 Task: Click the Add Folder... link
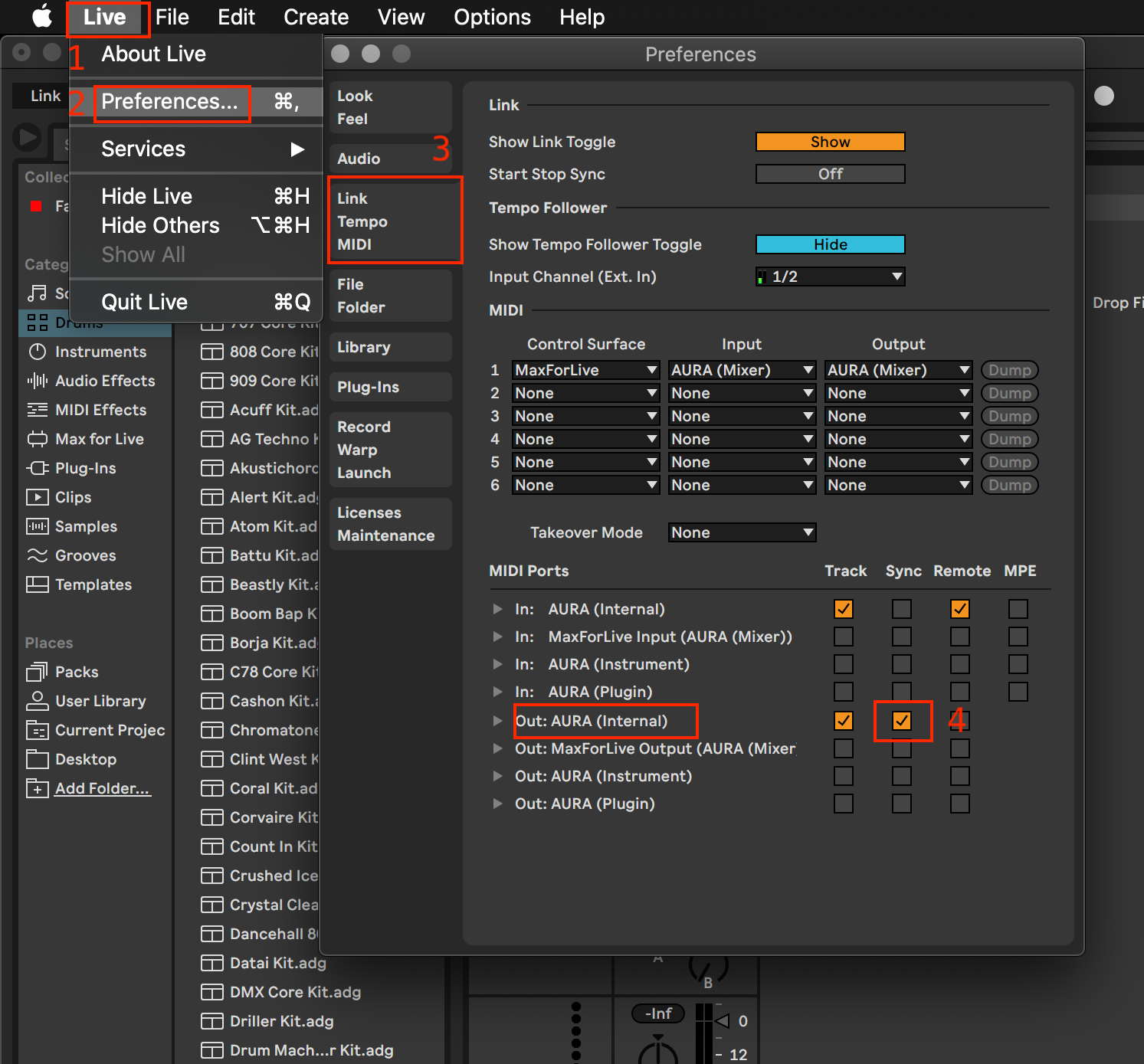(103, 788)
